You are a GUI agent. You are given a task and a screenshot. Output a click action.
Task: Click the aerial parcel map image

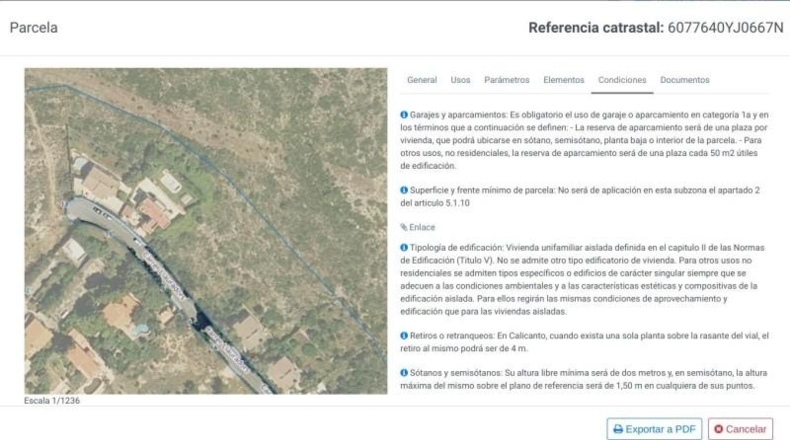point(206,231)
